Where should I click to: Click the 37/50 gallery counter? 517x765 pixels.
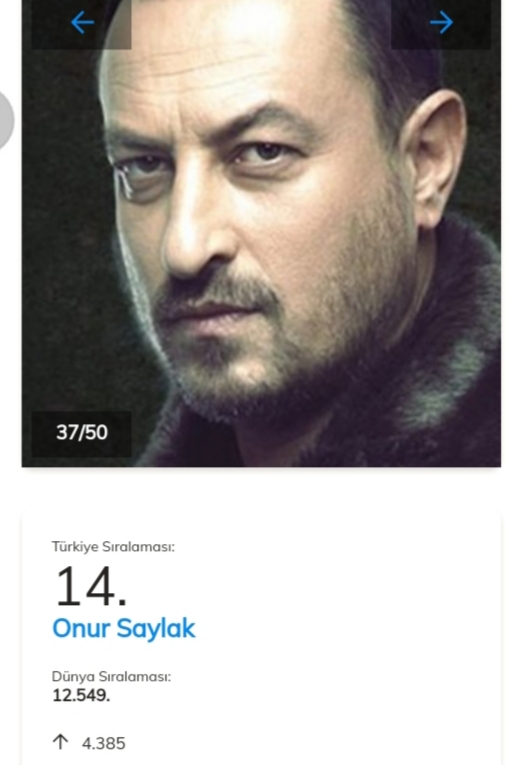(81, 433)
